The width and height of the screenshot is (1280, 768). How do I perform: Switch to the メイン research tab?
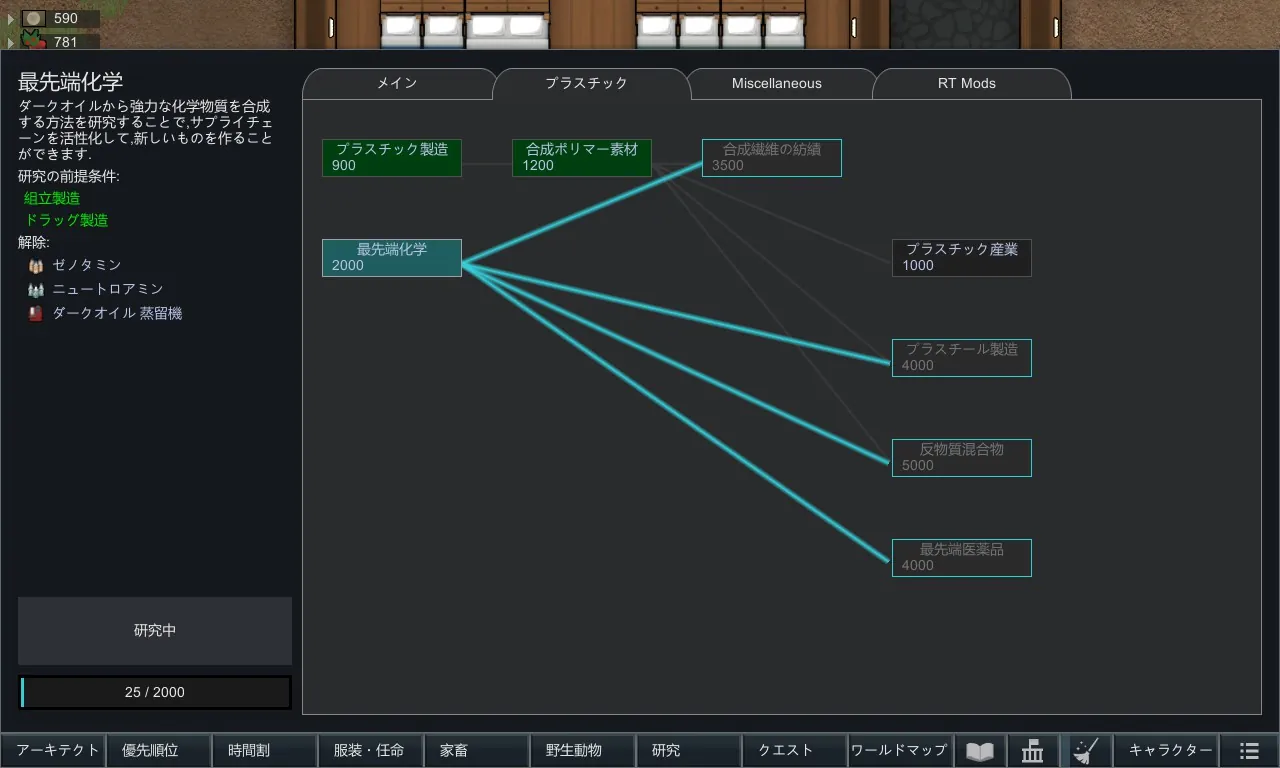pos(397,84)
